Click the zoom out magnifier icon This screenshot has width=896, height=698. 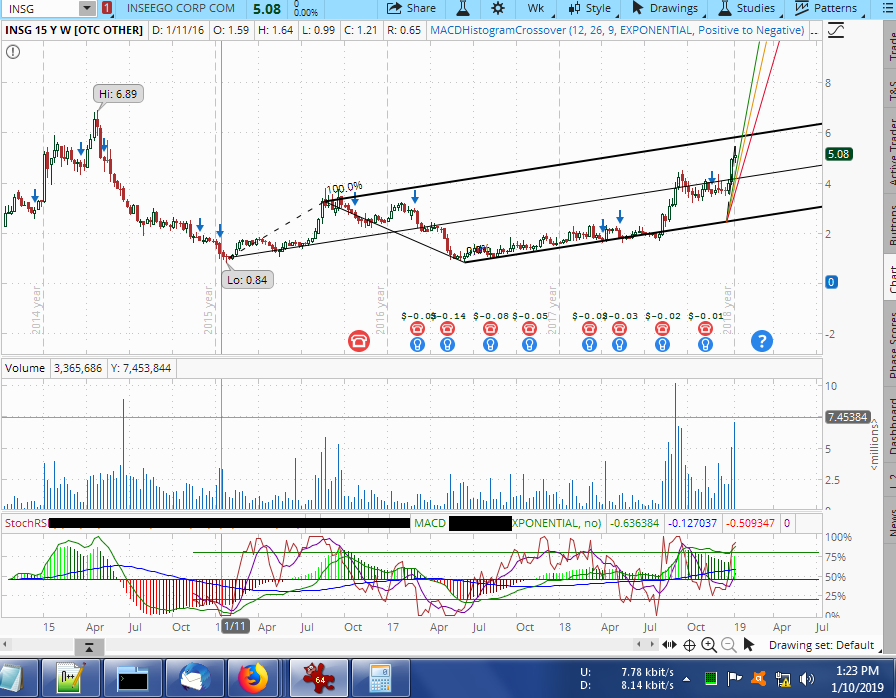click(x=729, y=645)
